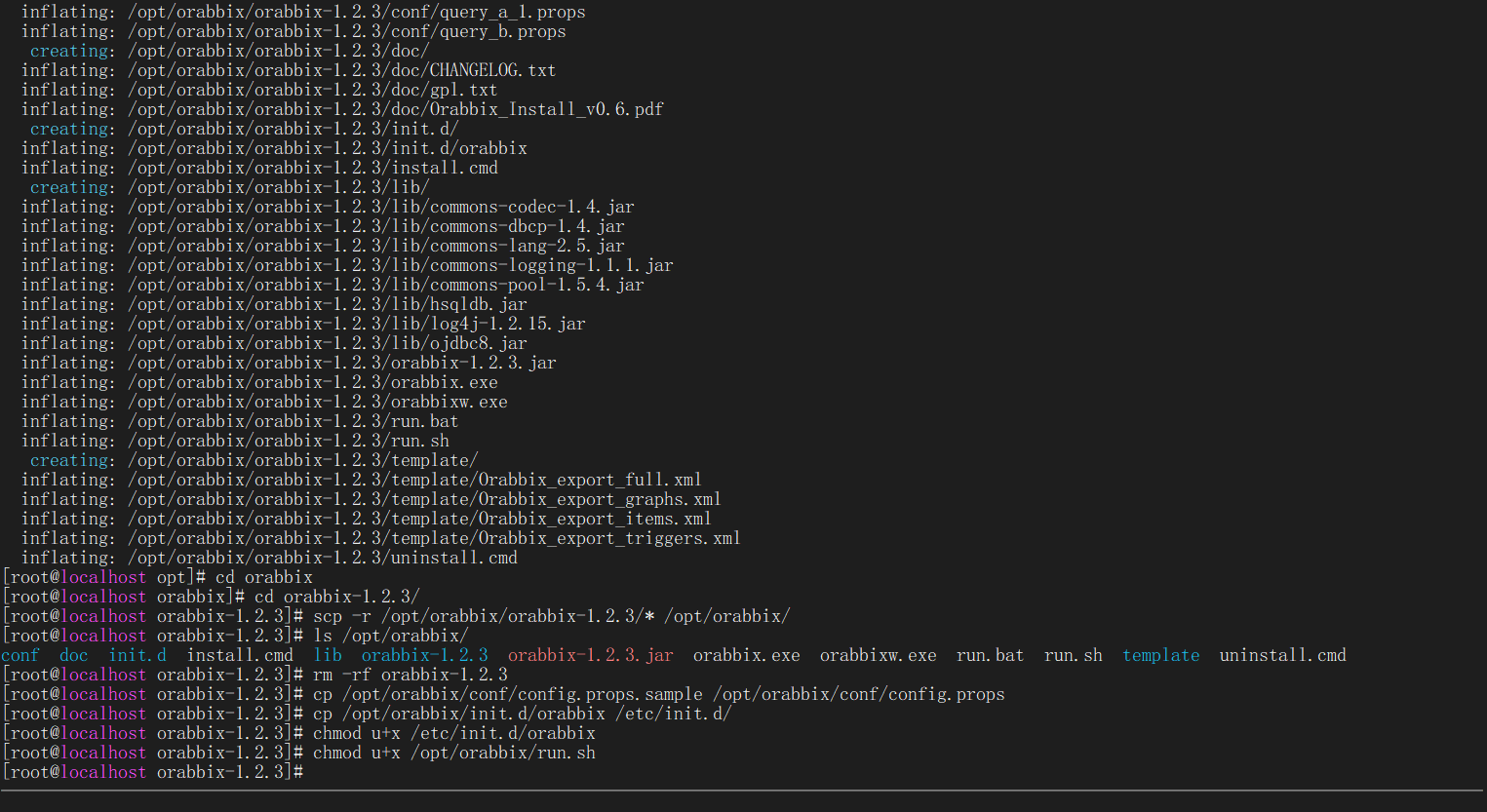Image resolution: width=1487 pixels, height=812 pixels.
Task: Click the orabbixw.exe filename in listing
Action: (x=877, y=655)
